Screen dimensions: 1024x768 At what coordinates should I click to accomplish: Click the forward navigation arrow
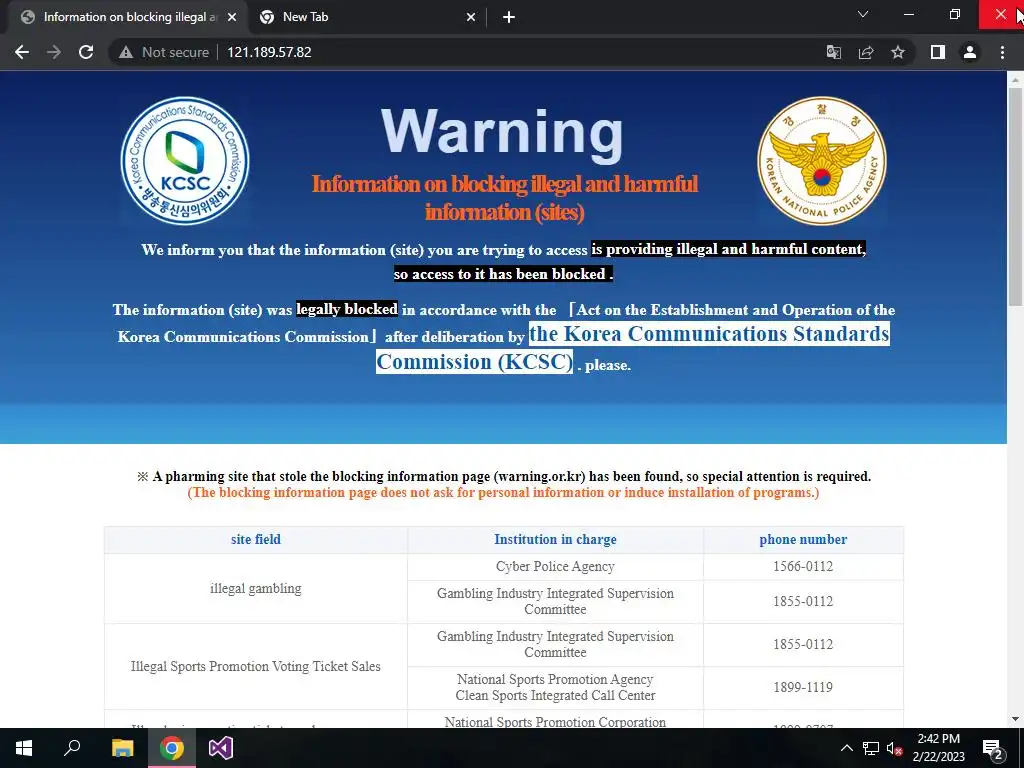54,52
